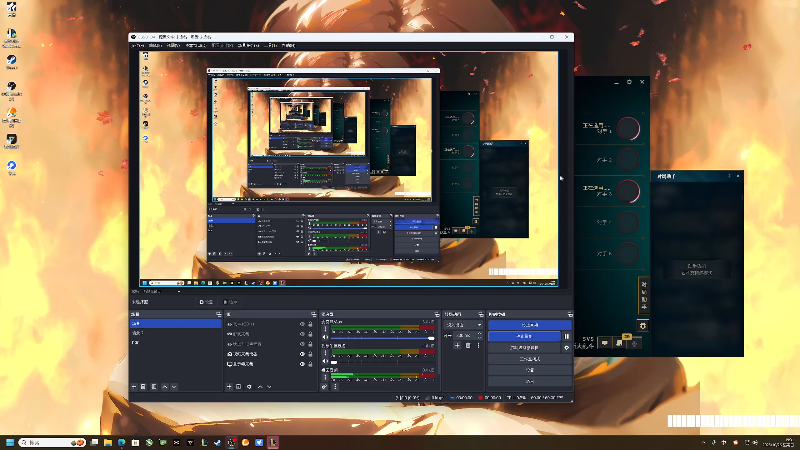
Task: Float the Controls panel using dock icon
Action: pos(570,314)
